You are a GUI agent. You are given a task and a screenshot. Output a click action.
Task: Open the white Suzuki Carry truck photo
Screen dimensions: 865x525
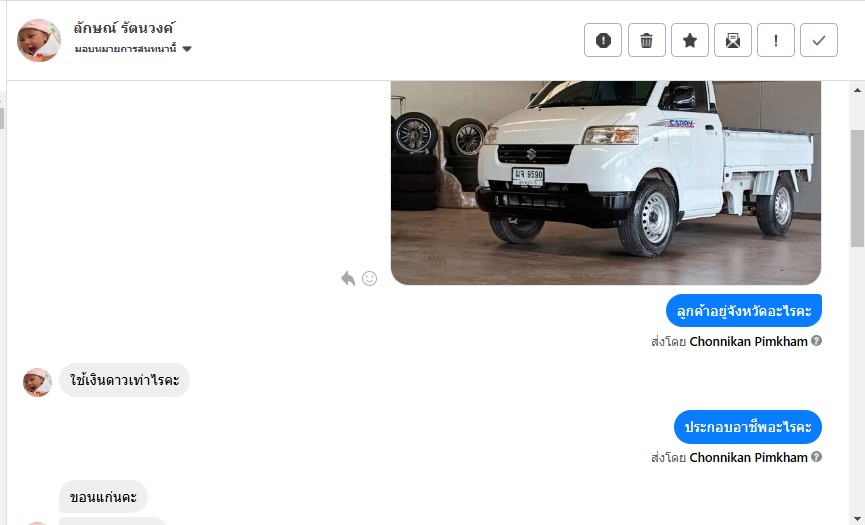coord(606,183)
